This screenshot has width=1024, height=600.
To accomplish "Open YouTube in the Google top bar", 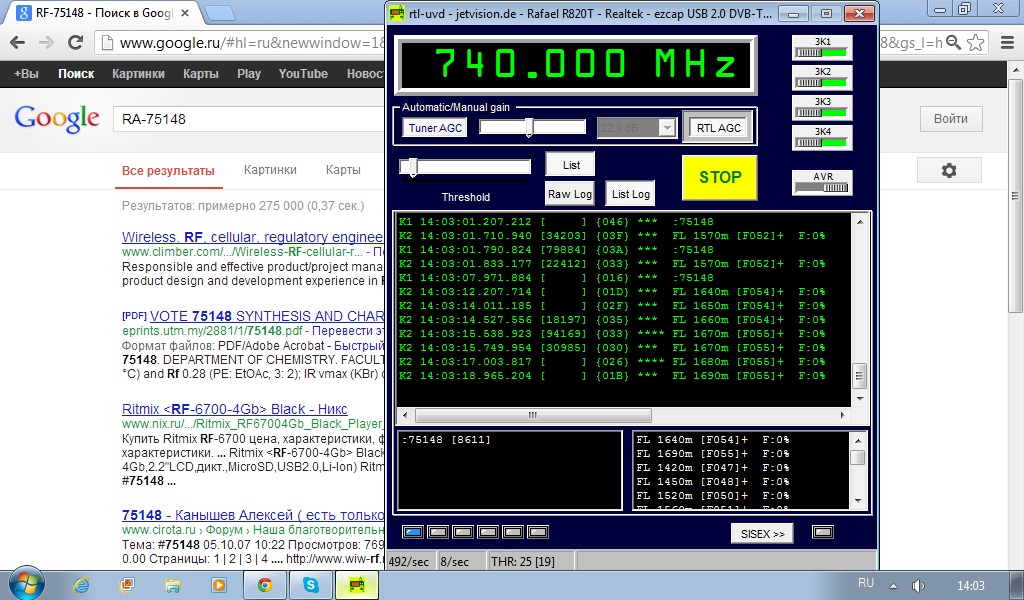I will [303, 74].
